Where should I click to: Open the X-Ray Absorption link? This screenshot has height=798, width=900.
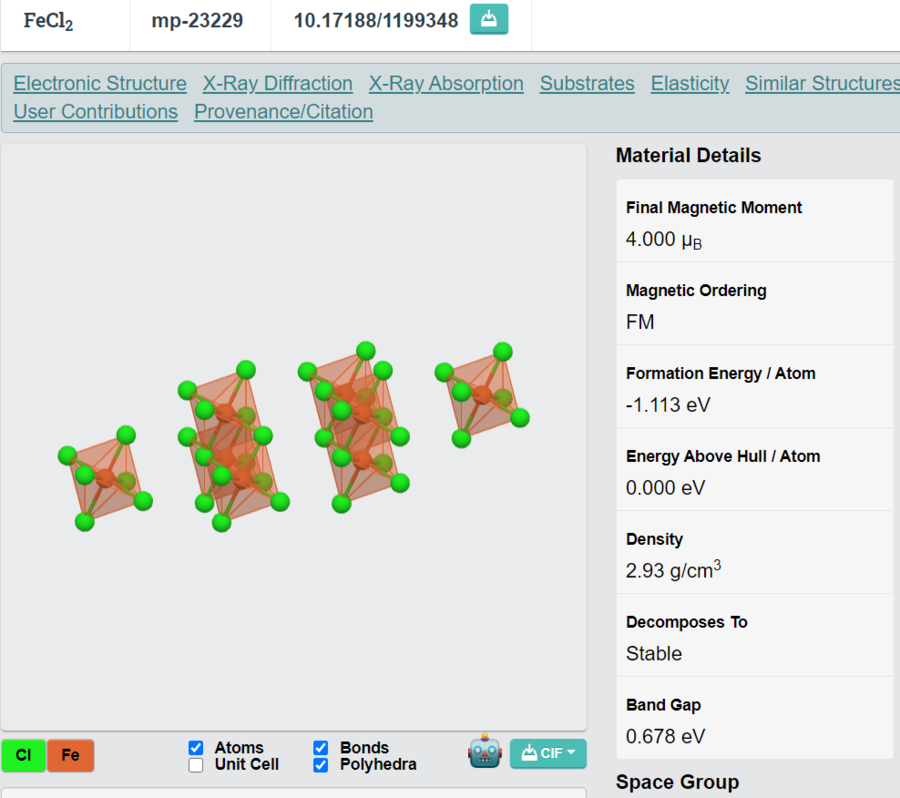pyautogui.click(x=446, y=84)
